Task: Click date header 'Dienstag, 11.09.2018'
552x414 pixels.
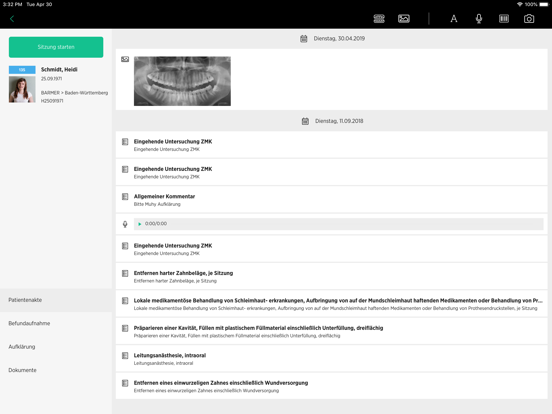Action: pos(339,121)
